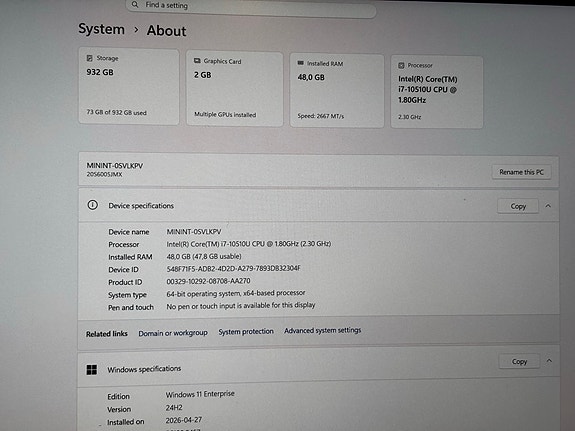Click the Graphics Card icon
This screenshot has height=431, width=575.
(197, 61)
